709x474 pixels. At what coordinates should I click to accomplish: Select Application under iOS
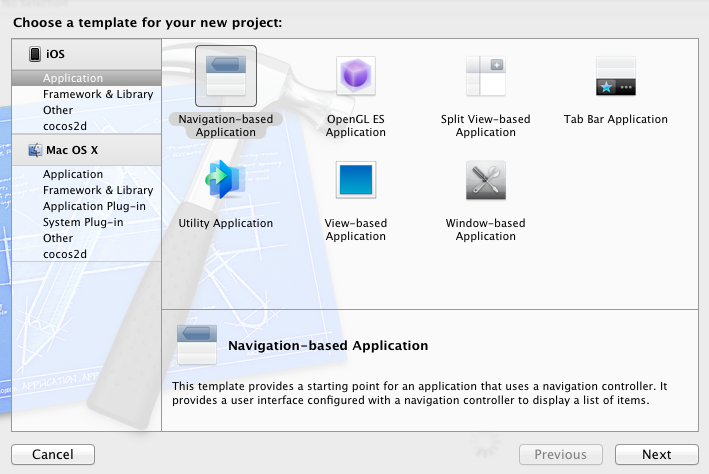[86, 78]
